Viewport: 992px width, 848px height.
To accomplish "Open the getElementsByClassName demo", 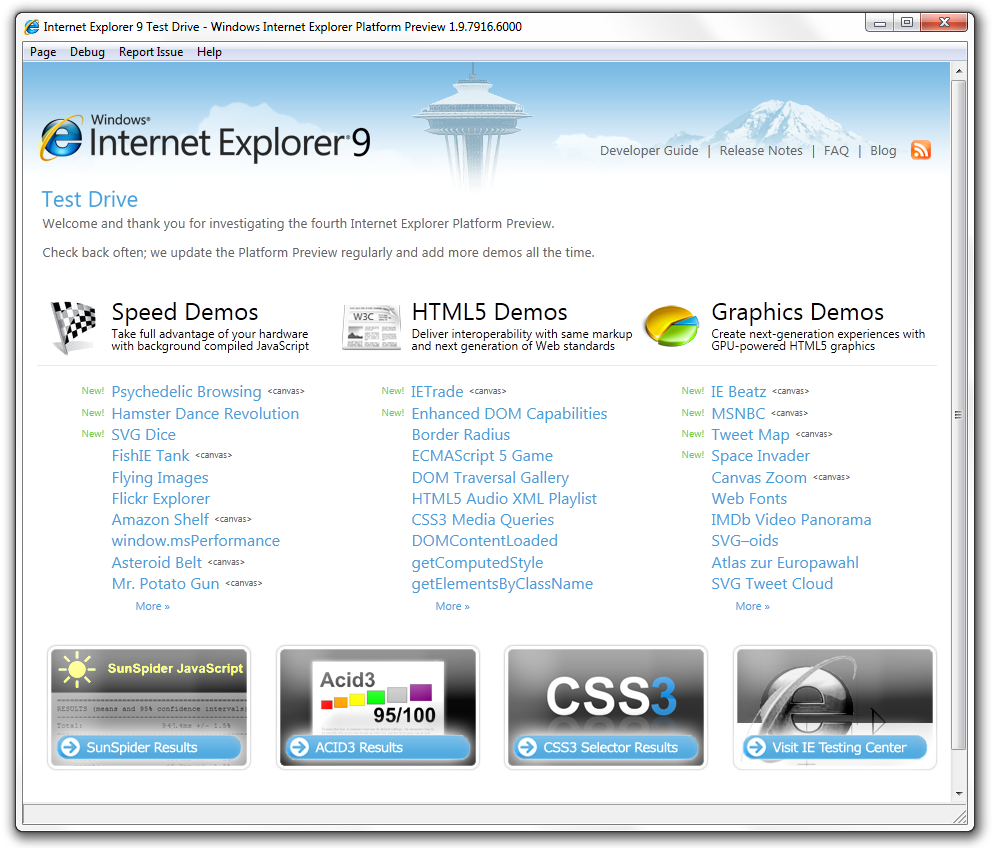I will pos(502,583).
